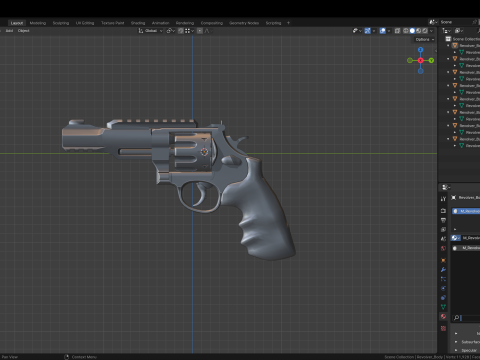
Task: Collapse the first Revolver object in outliner
Action: pyautogui.click(x=448, y=46)
